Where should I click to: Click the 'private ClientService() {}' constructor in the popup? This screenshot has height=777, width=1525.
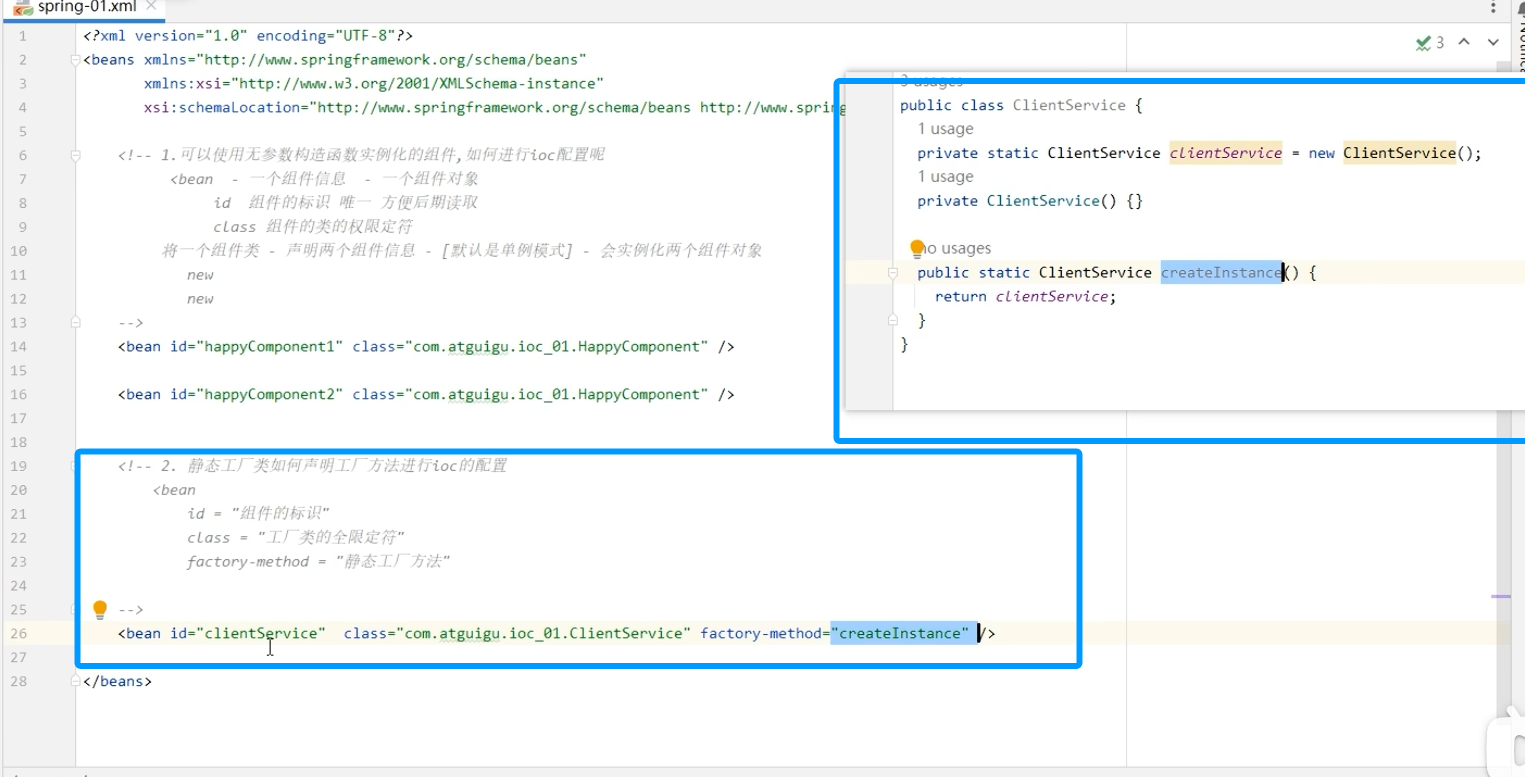click(1030, 201)
